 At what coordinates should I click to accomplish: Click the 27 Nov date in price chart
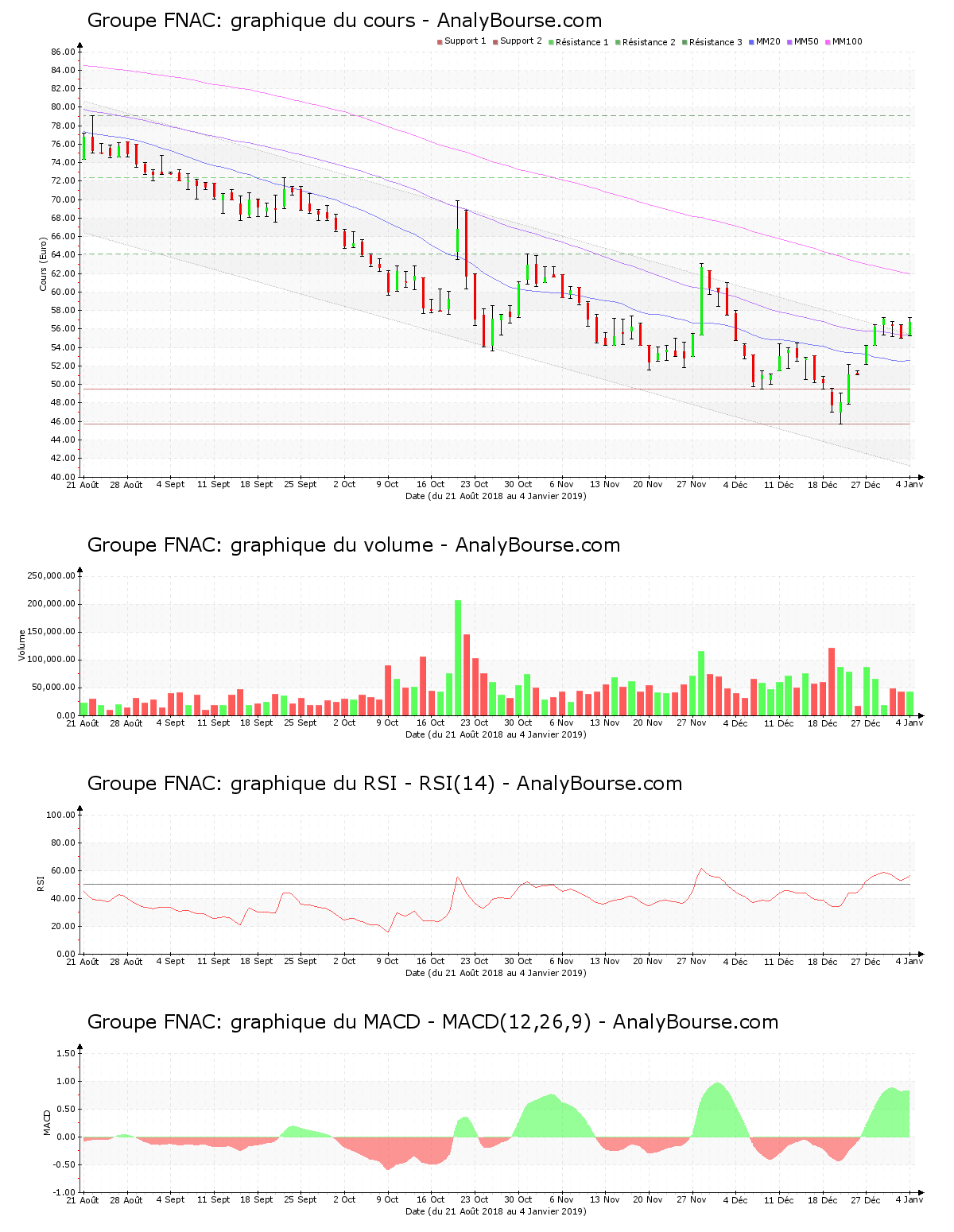pos(692,484)
